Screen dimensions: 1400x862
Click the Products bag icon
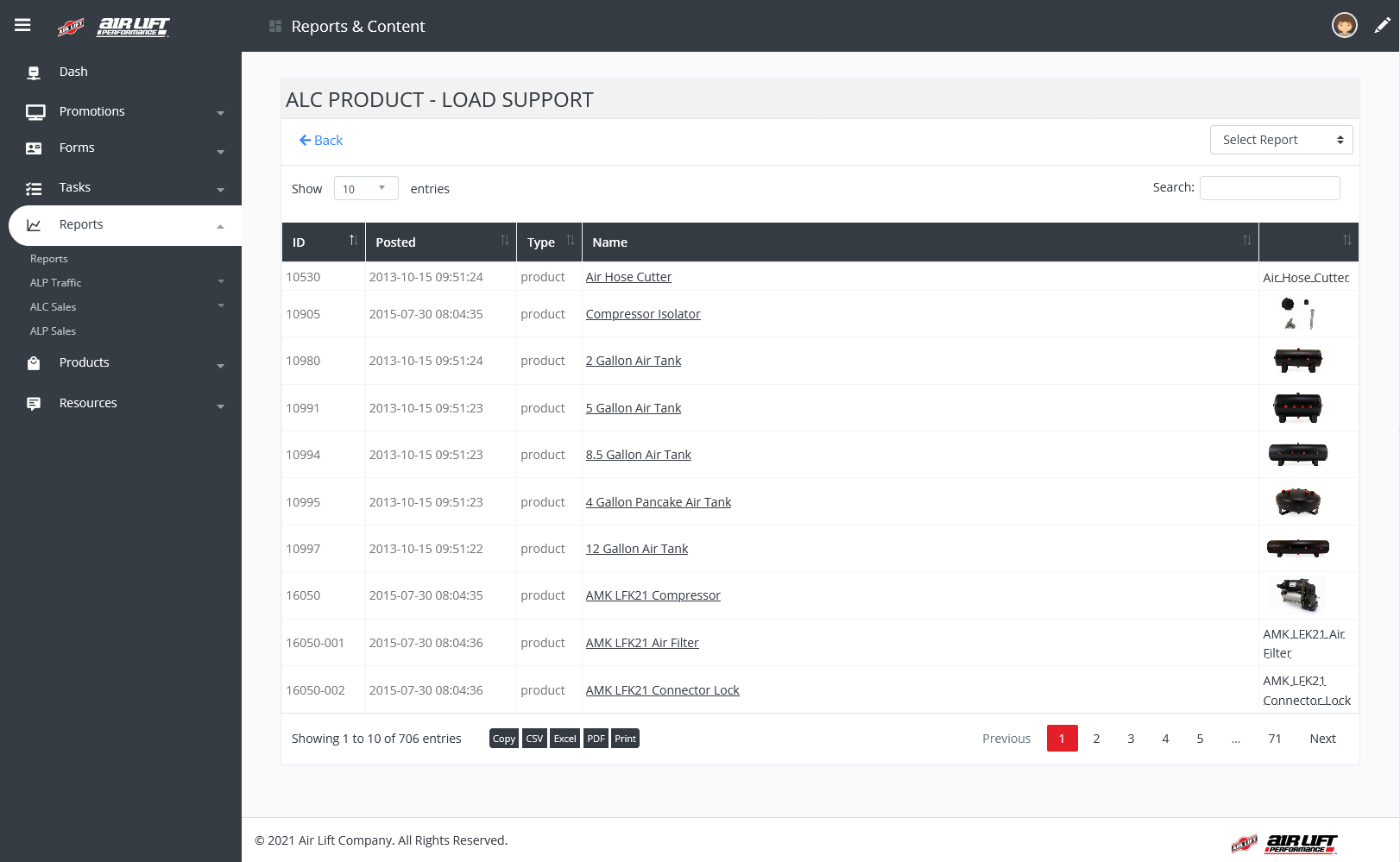tap(34, 363)
